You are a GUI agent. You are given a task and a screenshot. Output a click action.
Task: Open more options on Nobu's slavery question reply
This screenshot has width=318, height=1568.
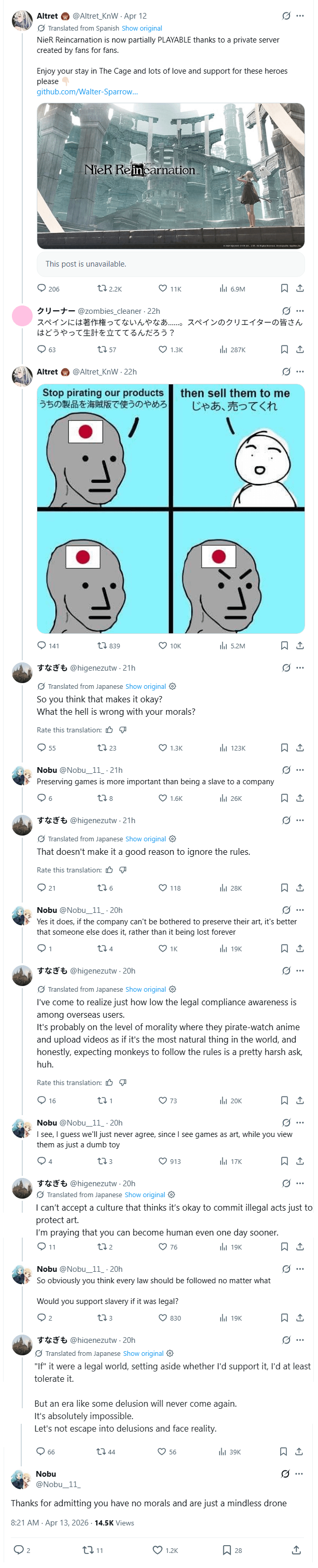(x=300, y=1269)
